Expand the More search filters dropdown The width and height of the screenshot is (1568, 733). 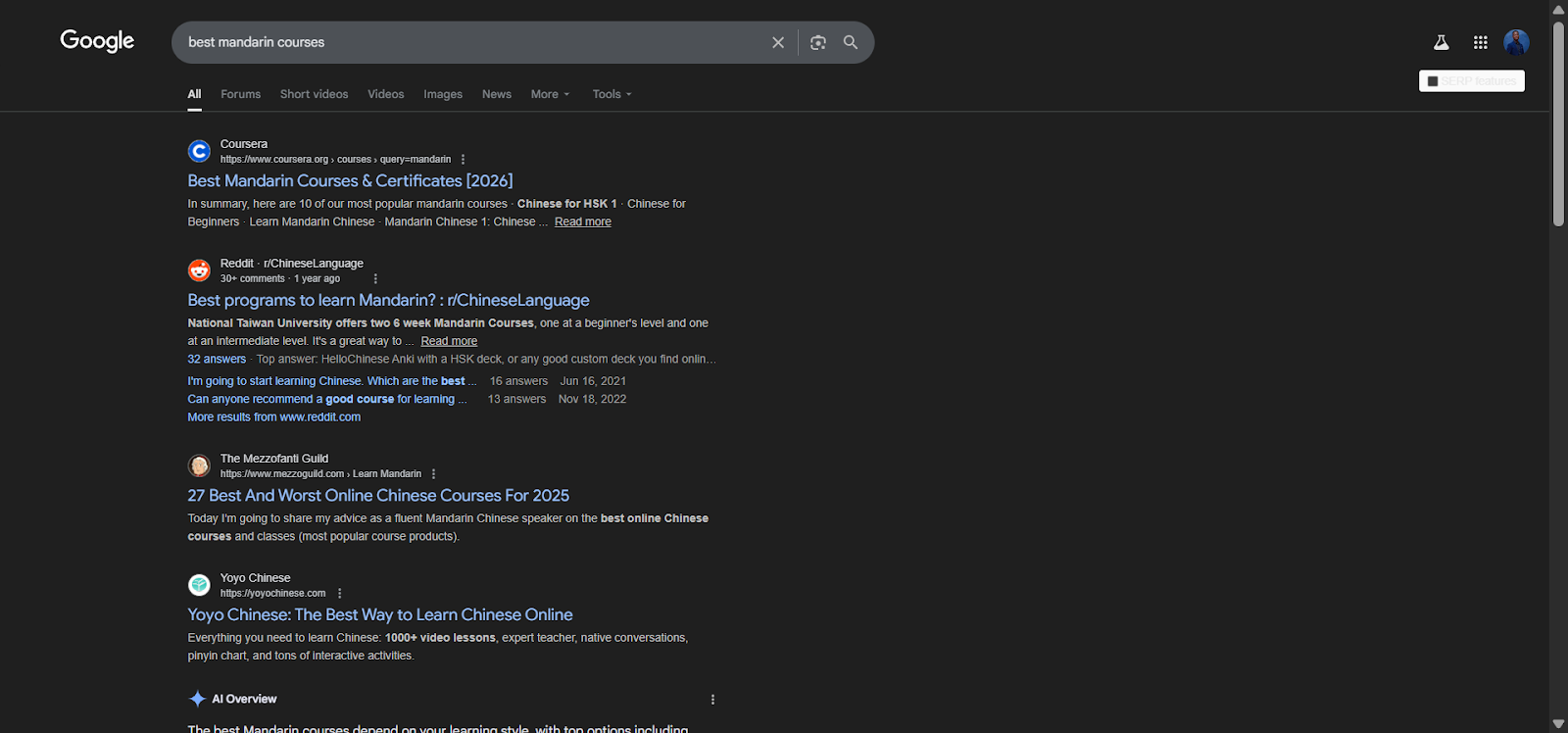550,94
